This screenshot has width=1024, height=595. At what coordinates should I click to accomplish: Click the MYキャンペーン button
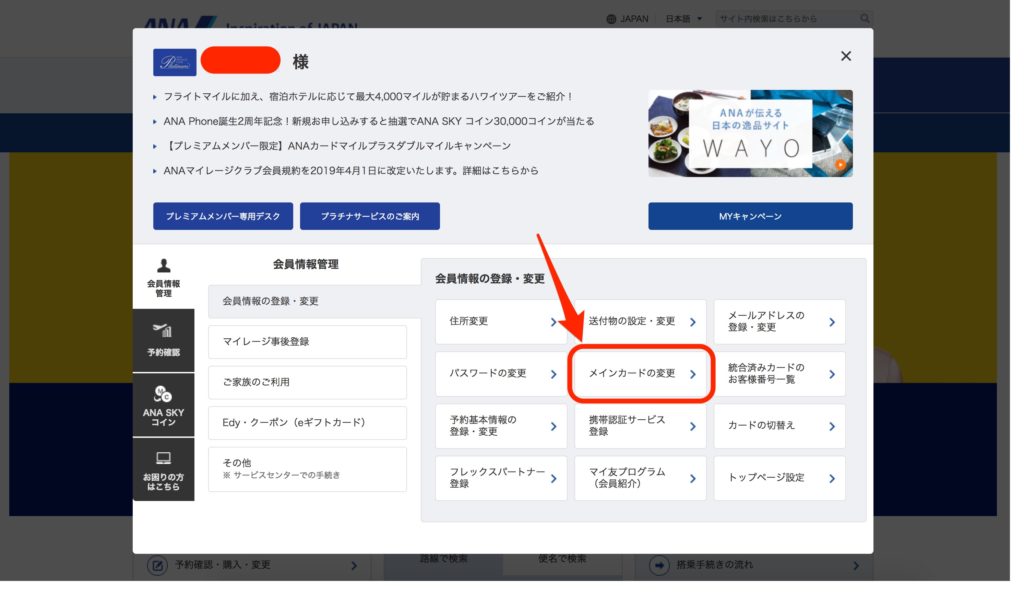point(750,216)
